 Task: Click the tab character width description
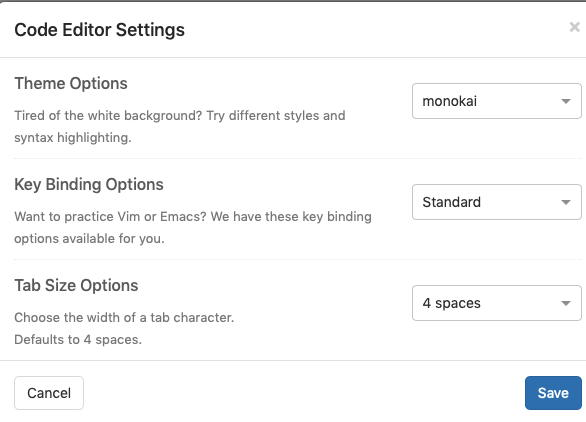click(124, 317)
